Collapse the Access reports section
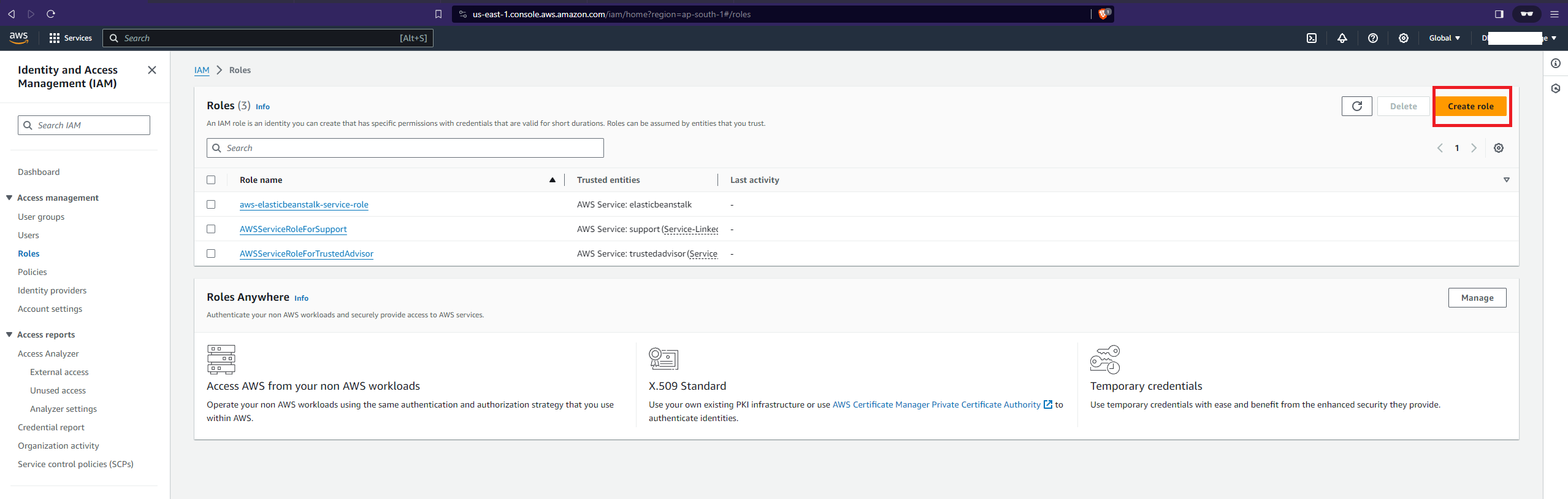Image resolution: width=1568 pixels, height=499 pixels. click(9, 335)
